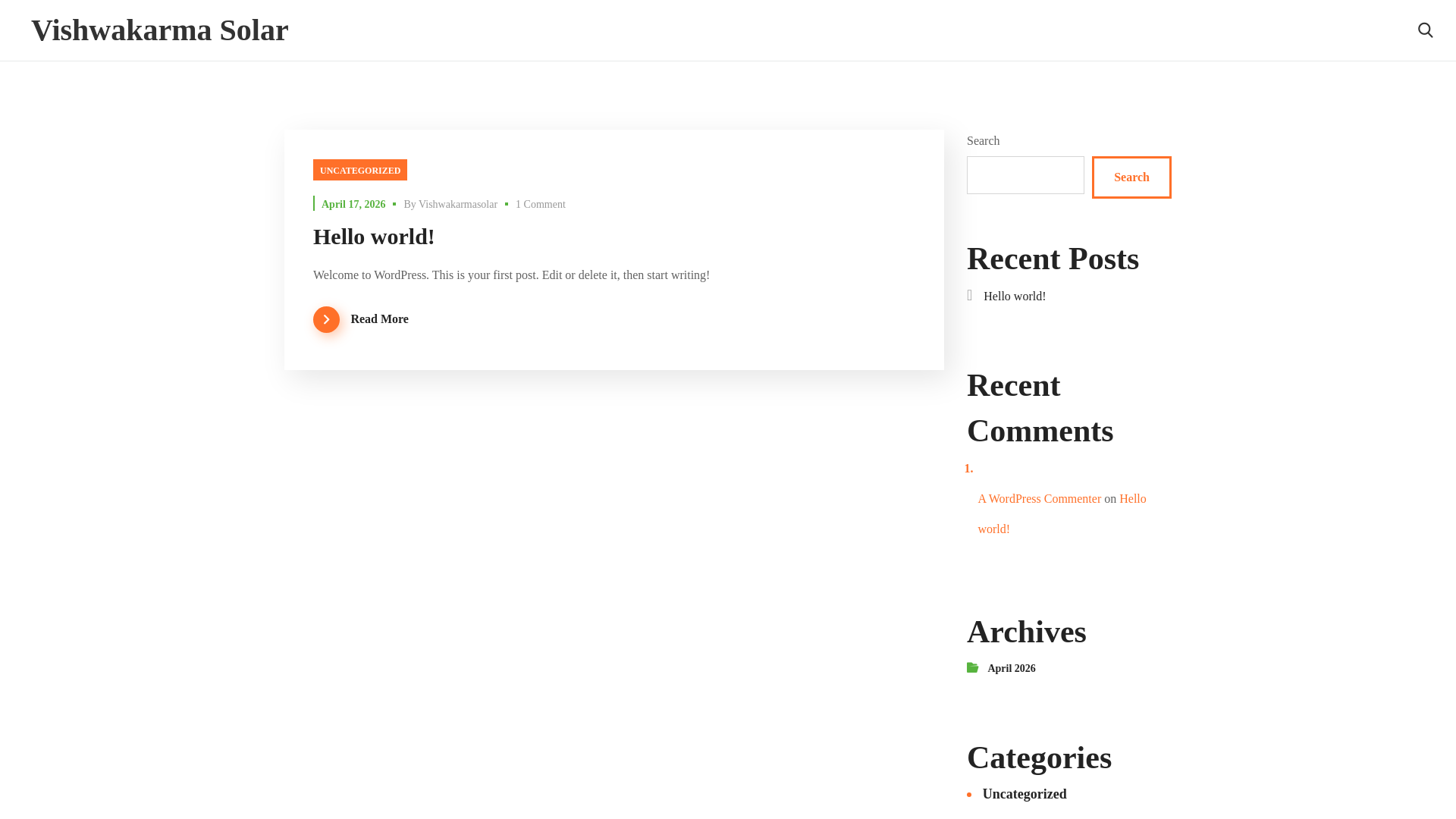
Task: Open the April 2026 archive
Action: (1012, 668)
